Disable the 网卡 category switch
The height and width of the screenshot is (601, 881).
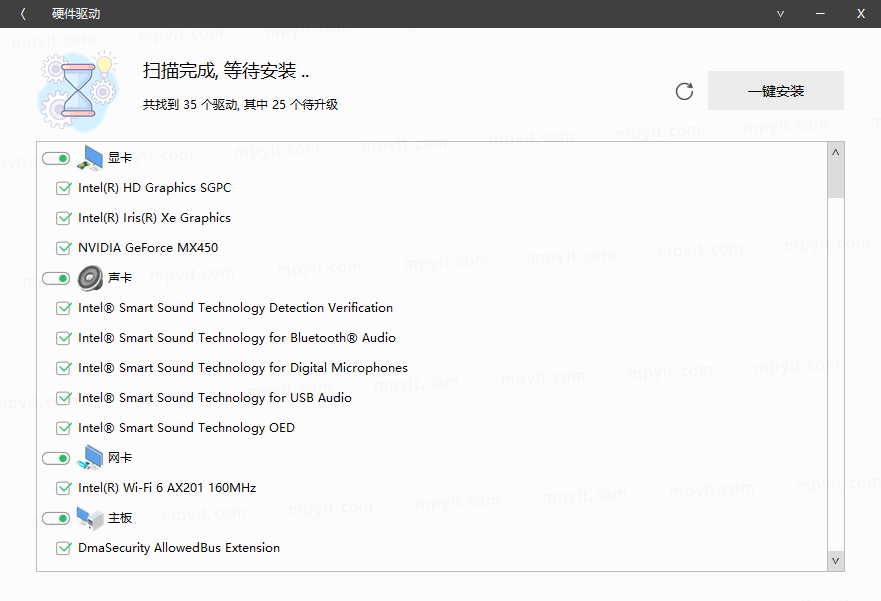[x=56, y=458]
